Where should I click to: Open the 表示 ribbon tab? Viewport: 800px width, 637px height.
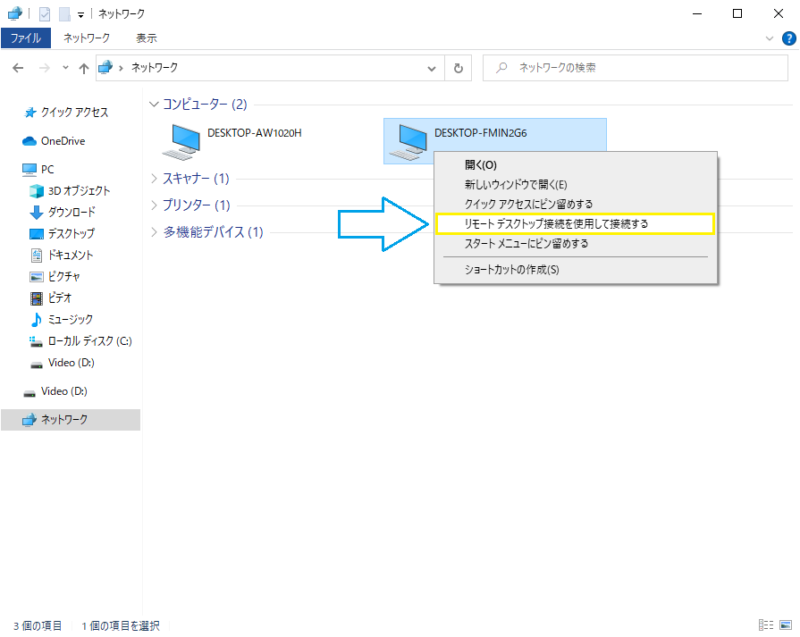pyautogui.click(x=146, y=38)
